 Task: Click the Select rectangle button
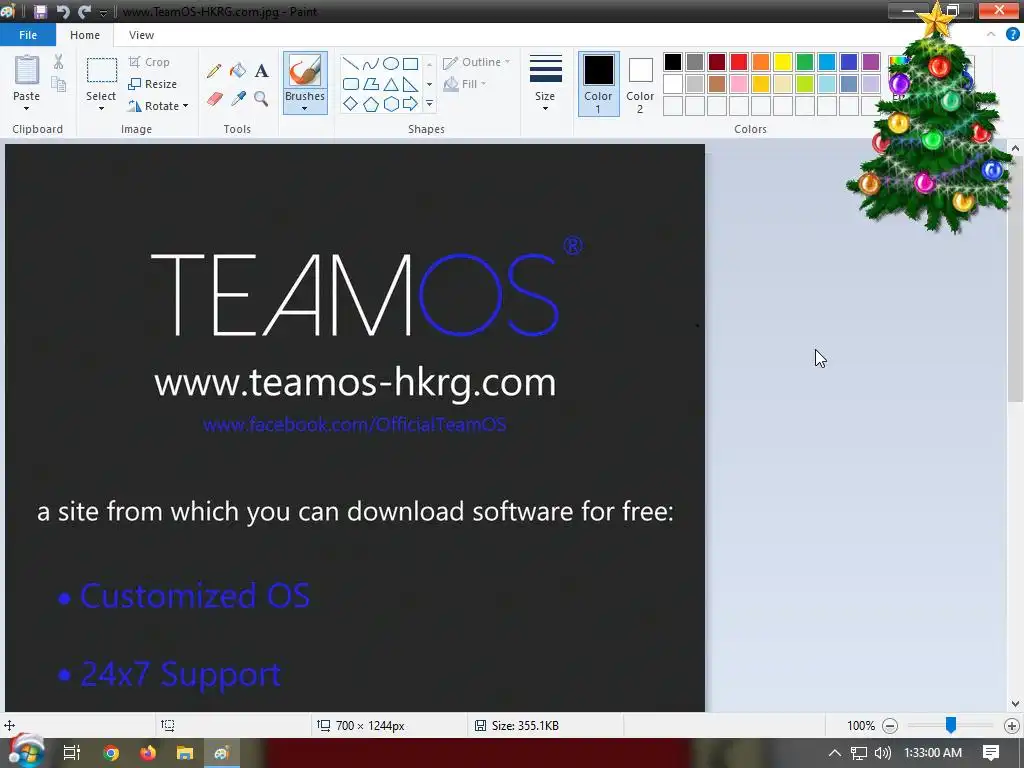point(102,71)
